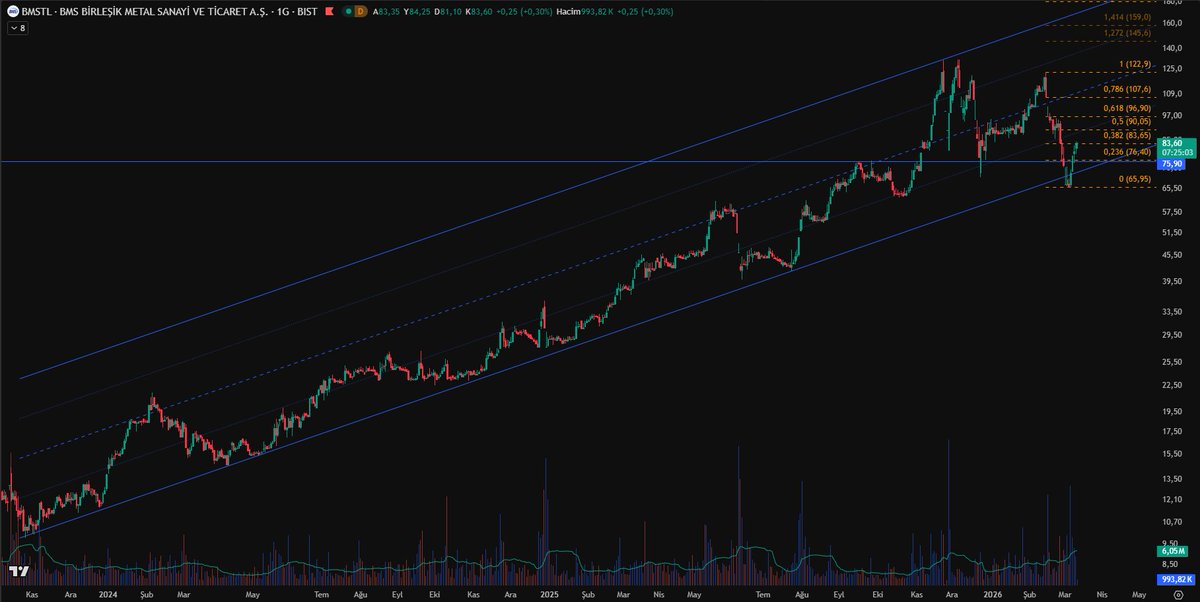Open the BMSTL symbol logo icon

coord(12,11)
